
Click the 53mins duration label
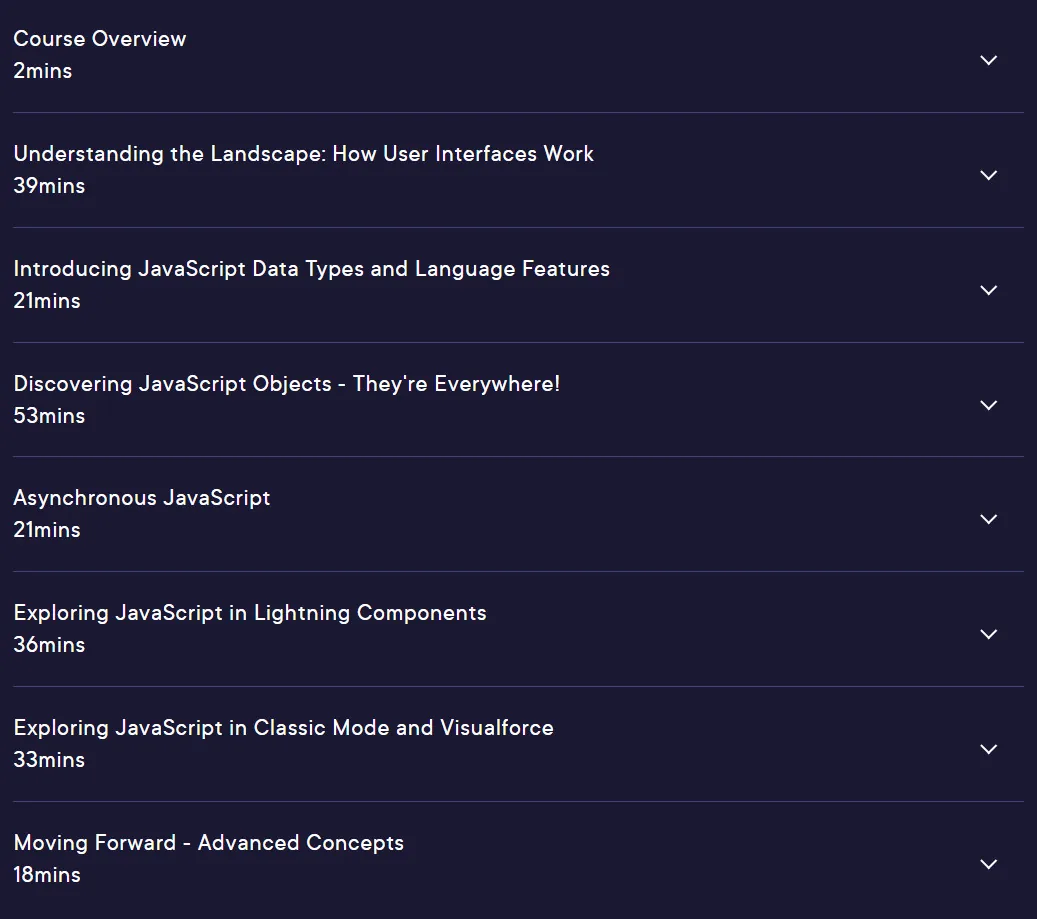pyautogui.click(x=50, y=416)
